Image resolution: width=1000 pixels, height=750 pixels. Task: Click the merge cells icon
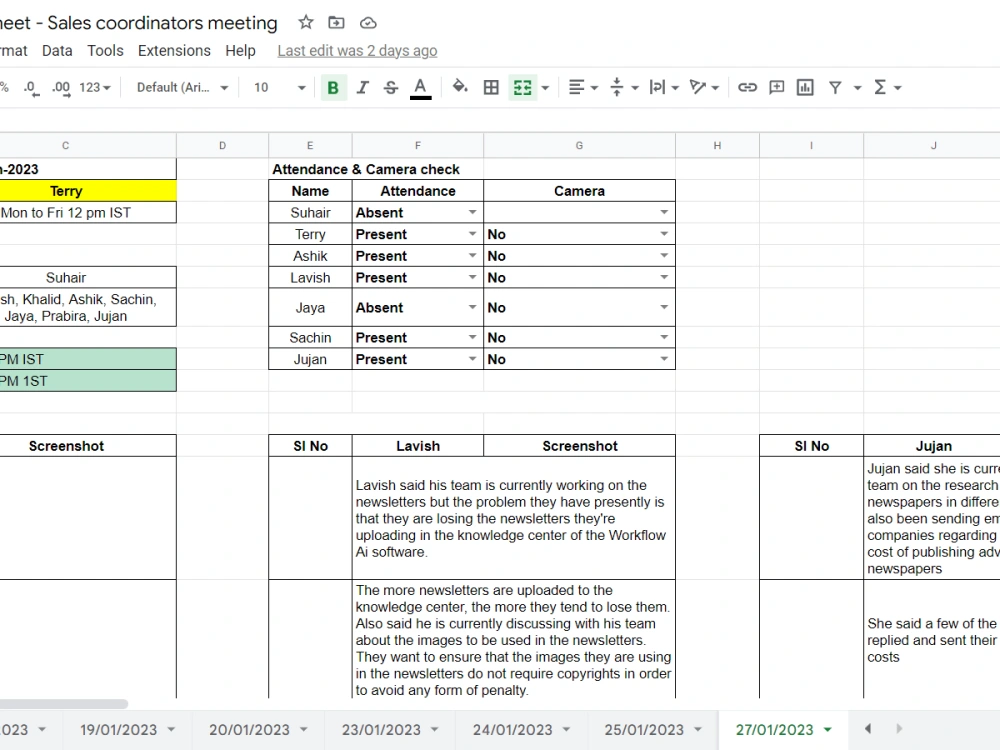pyautogui.click(x=522, y=87)
